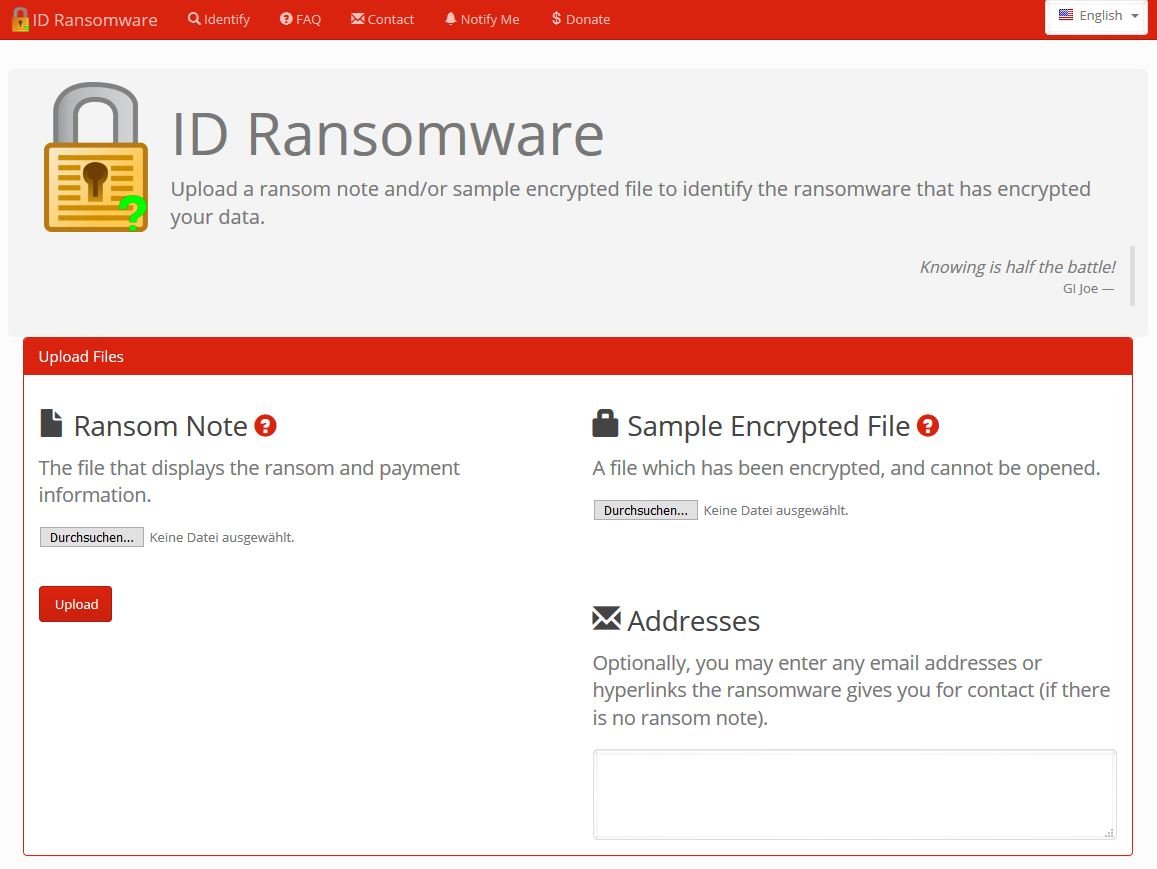Click the 'Knowing is half the battle!' quote
This screenshot has height=869, width=1157.
click(1017, 267)
